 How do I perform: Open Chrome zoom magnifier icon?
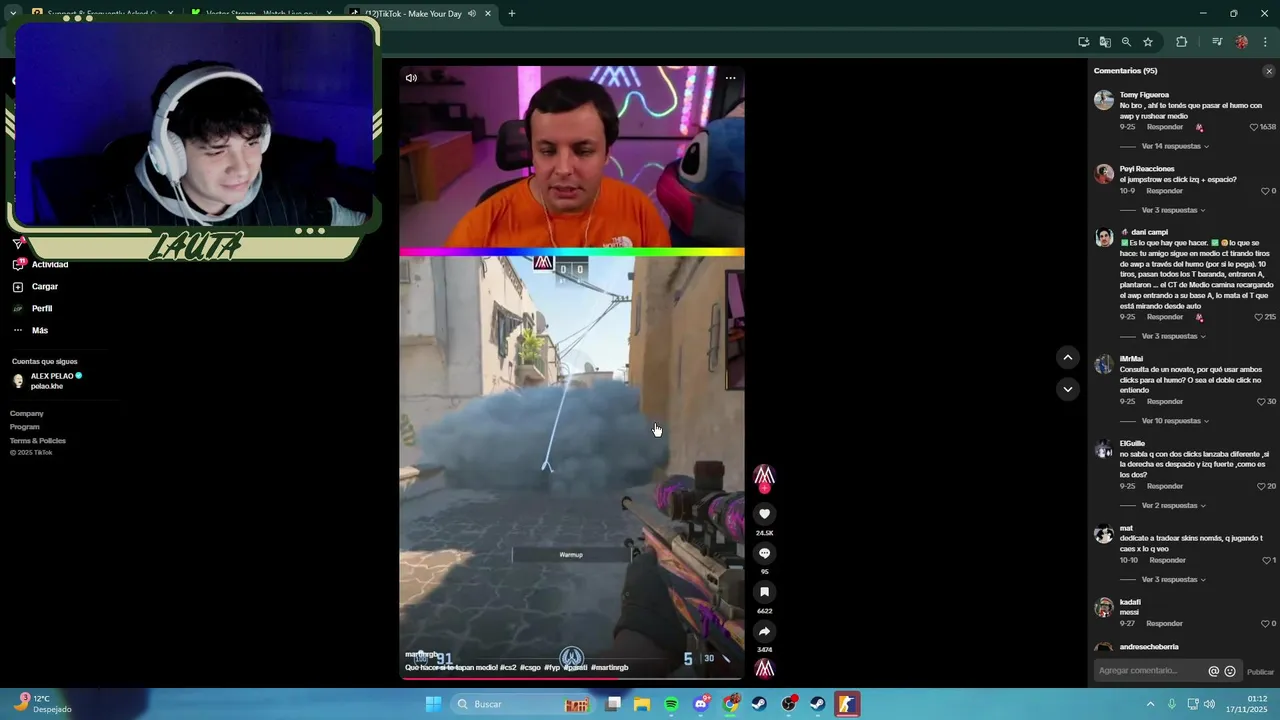click(1126, 42)
